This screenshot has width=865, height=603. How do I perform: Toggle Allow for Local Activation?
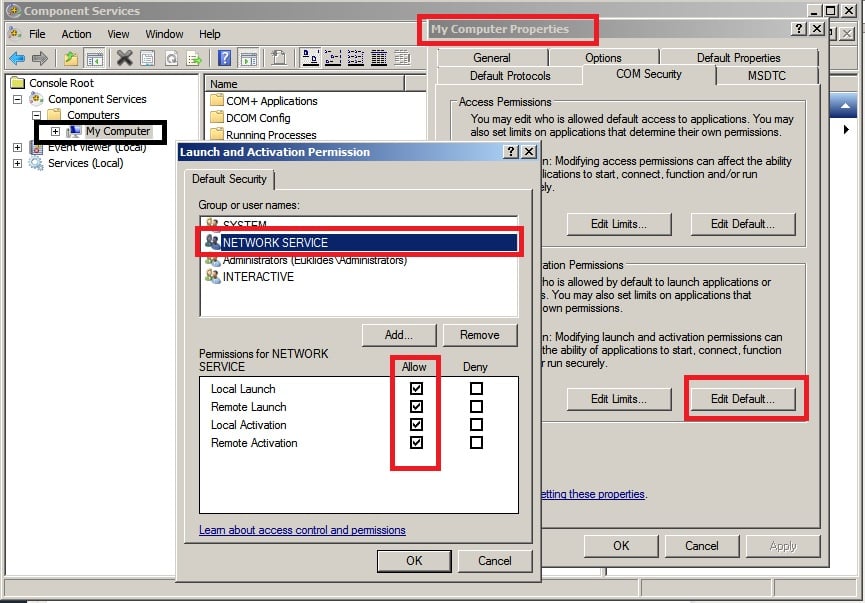(417, 424)
